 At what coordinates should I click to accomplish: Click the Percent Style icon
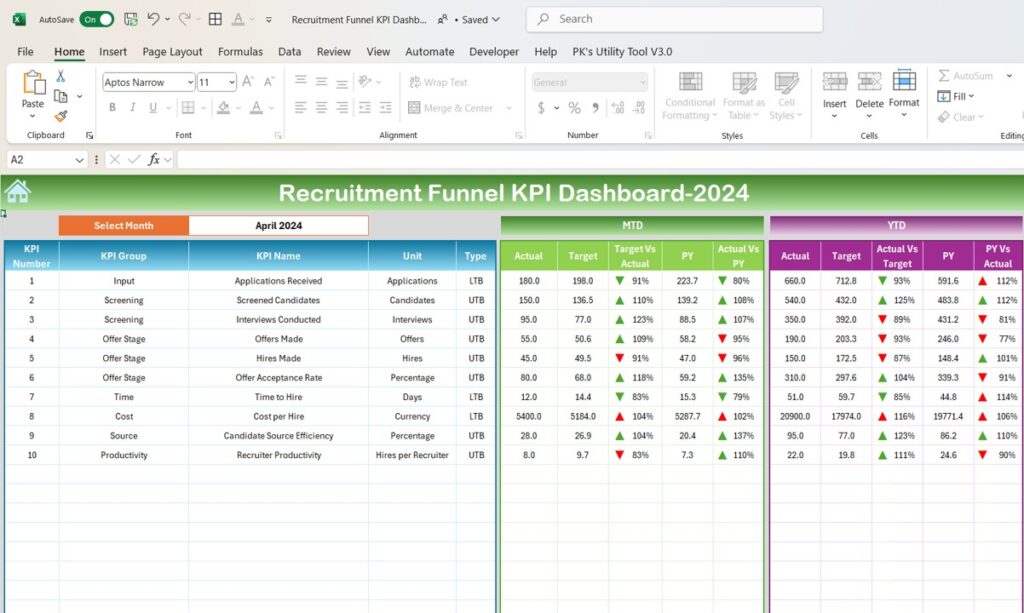574,108
